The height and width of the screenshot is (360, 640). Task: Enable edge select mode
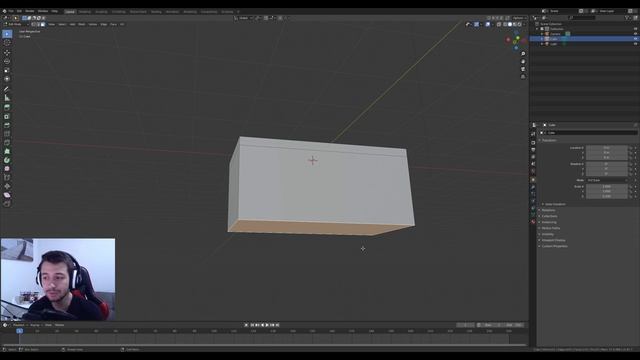(38, 24)
